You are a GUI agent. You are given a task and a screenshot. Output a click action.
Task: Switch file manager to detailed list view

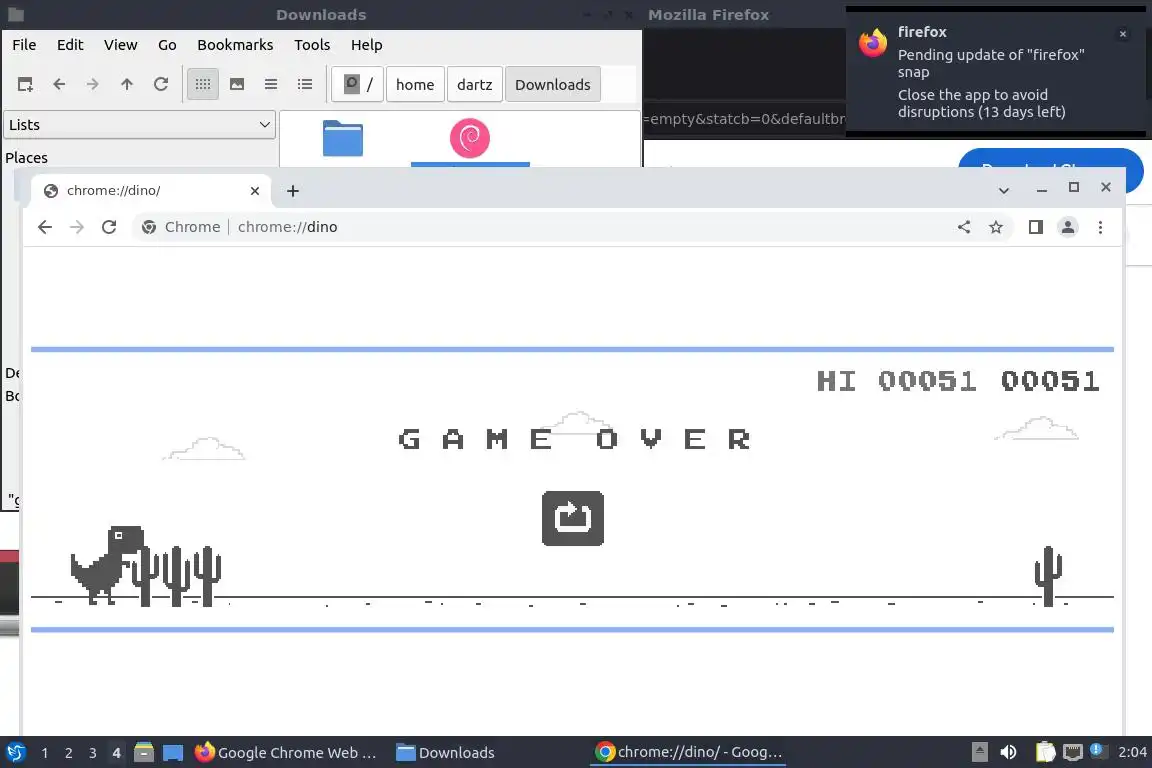tap(305, 85)
